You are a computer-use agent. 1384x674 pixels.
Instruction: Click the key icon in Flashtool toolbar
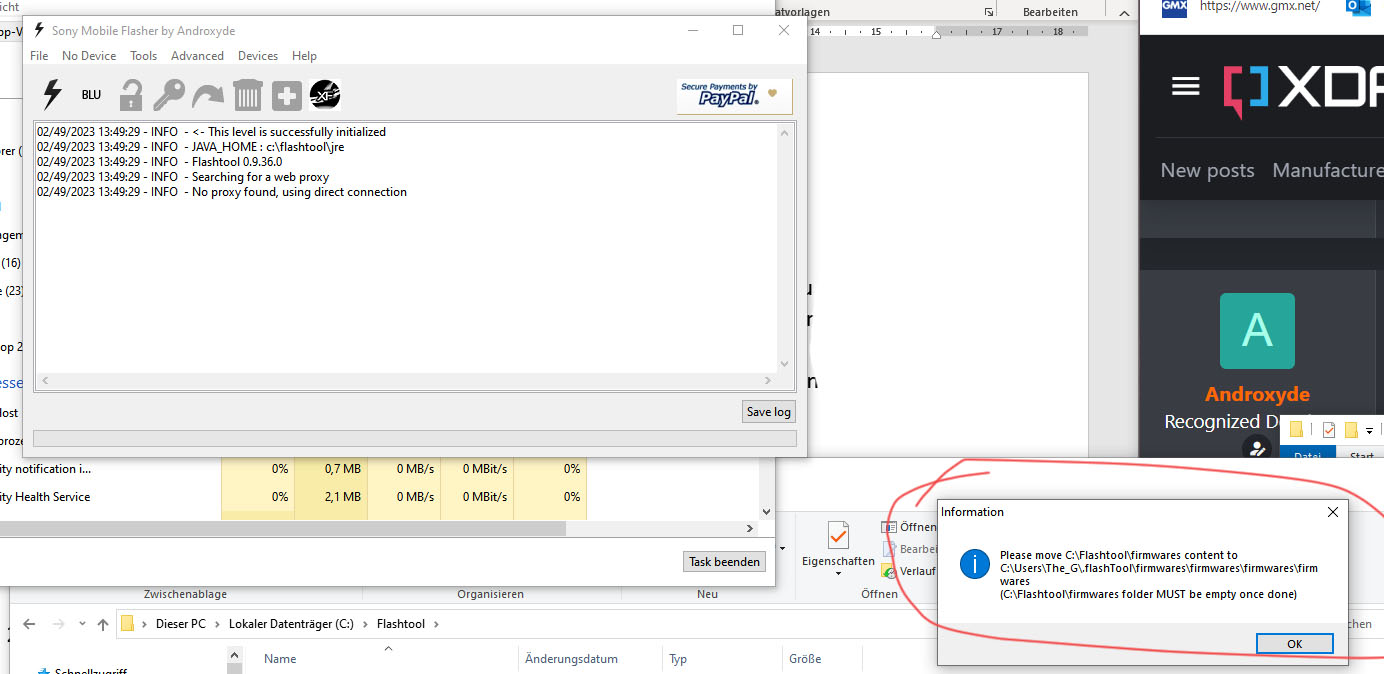click(168, 95)
